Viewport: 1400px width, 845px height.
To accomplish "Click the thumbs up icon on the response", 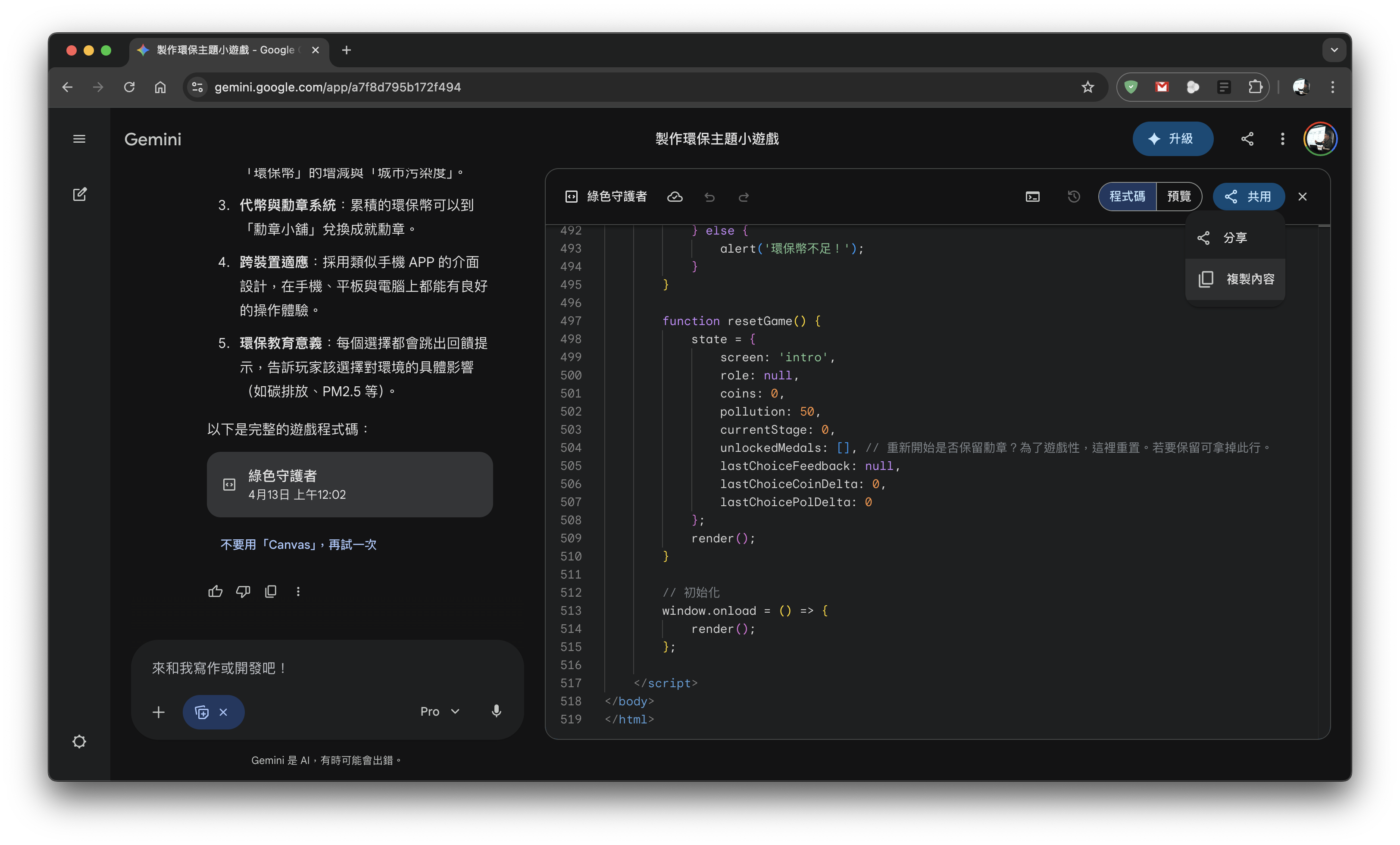I will pos(216,591).
